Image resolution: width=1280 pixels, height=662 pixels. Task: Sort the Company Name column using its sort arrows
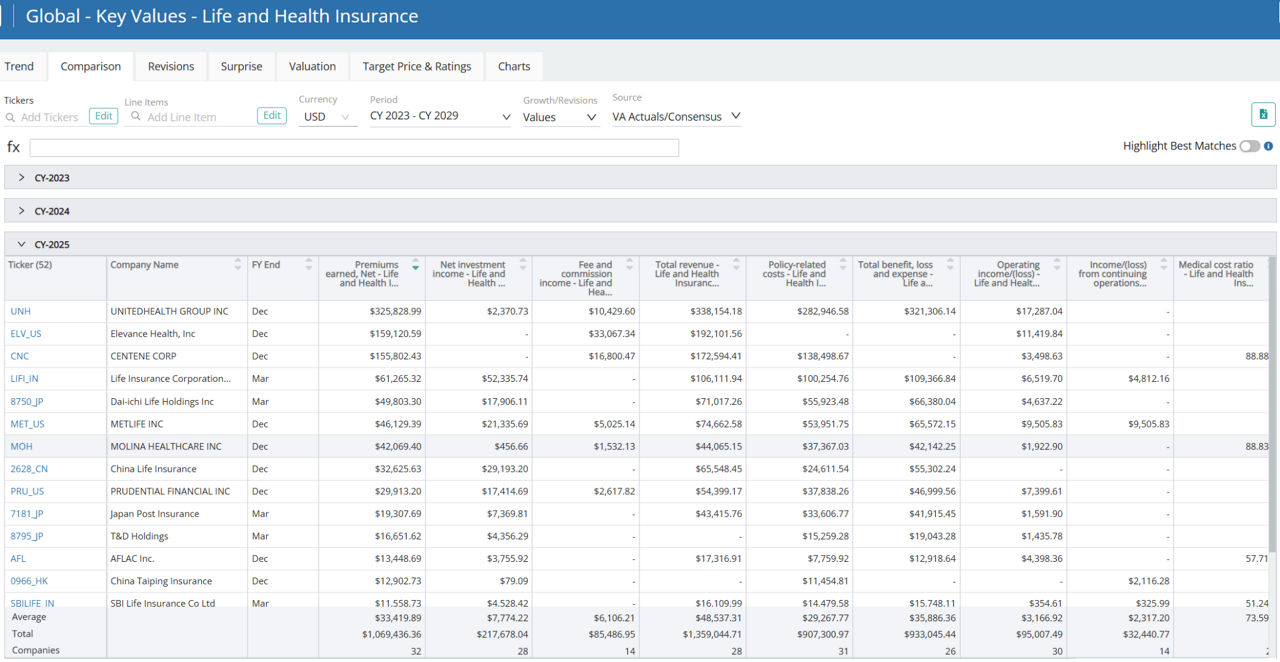click(x=238, y=266)
